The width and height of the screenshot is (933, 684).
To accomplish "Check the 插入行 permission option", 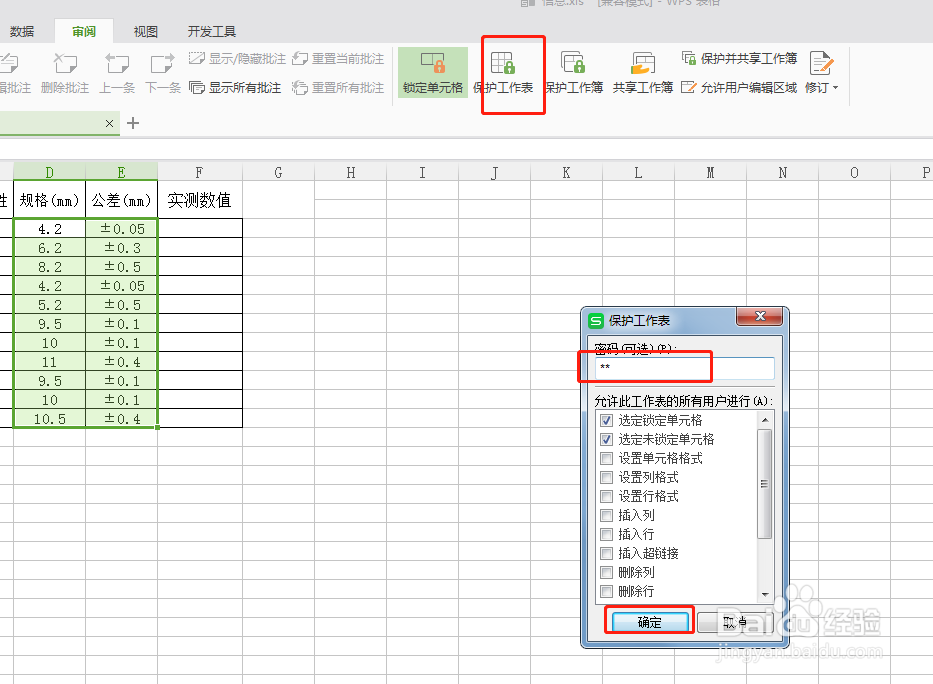I will 607,534.
